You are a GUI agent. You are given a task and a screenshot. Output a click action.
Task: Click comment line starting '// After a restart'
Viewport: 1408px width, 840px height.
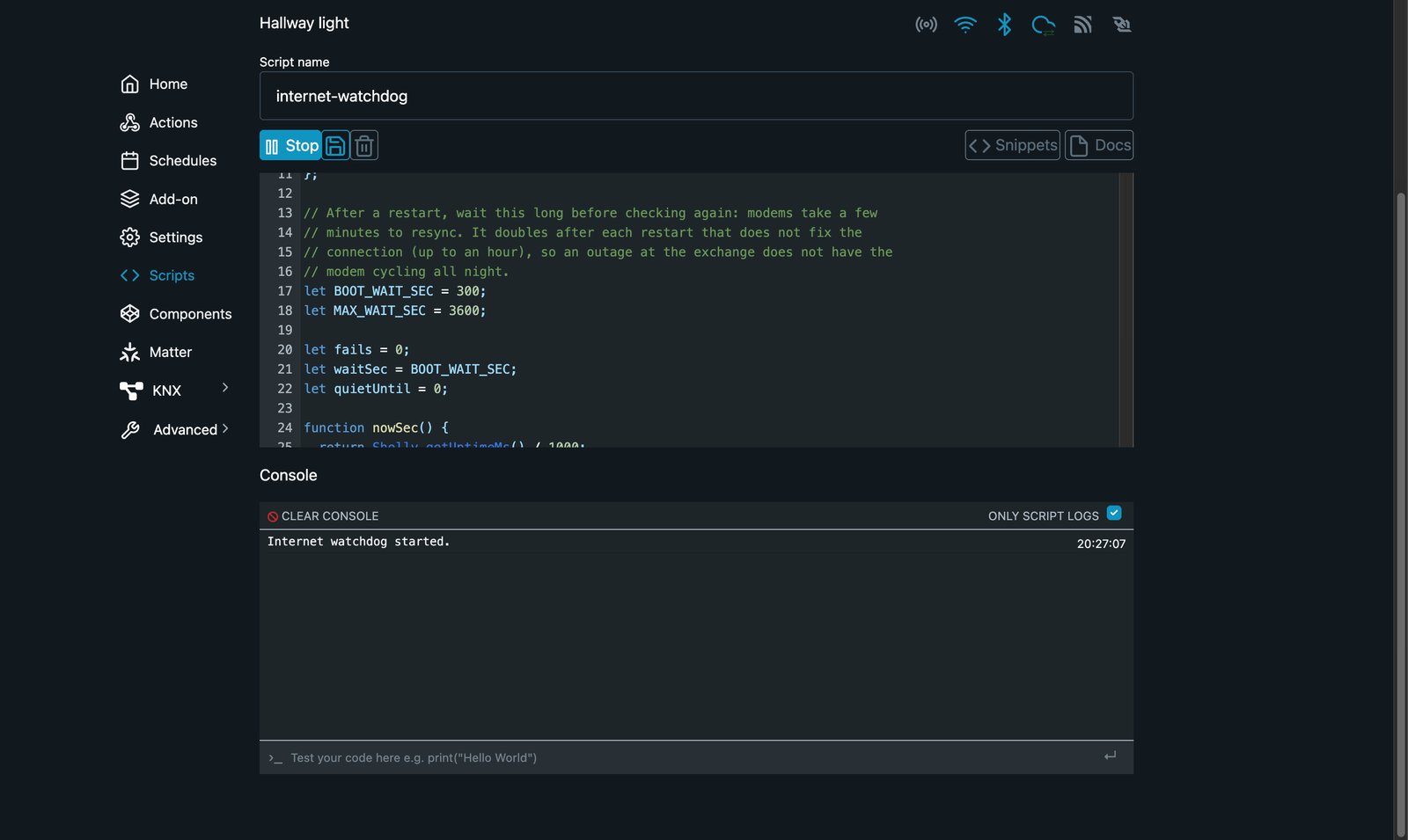coord(590,213)
